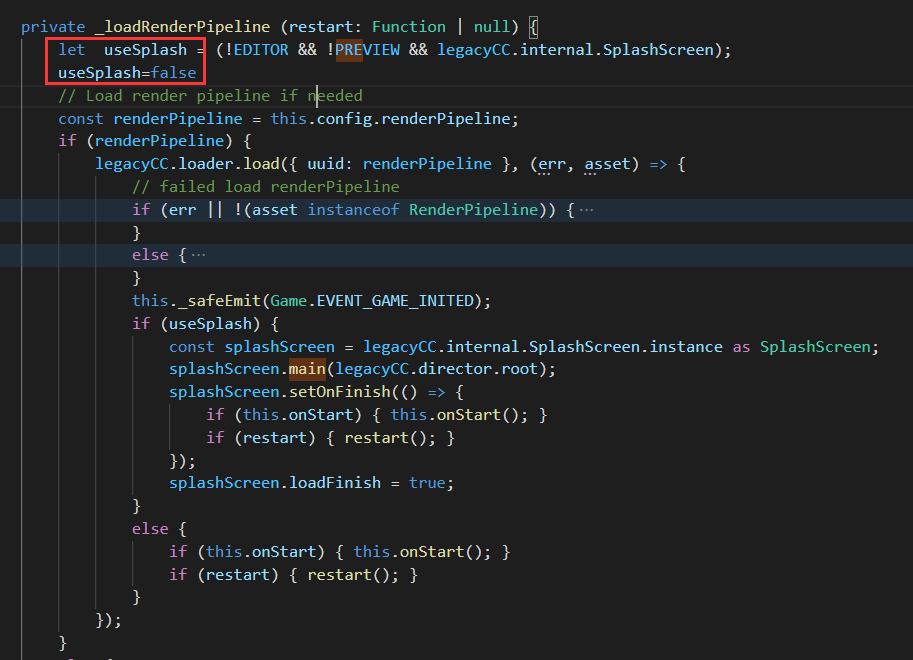Image resolution: width=913 pixels, height=660 pixels.
Task: Click 'SplashScreen' type after 'as'
Action: (x=815, y=347)
